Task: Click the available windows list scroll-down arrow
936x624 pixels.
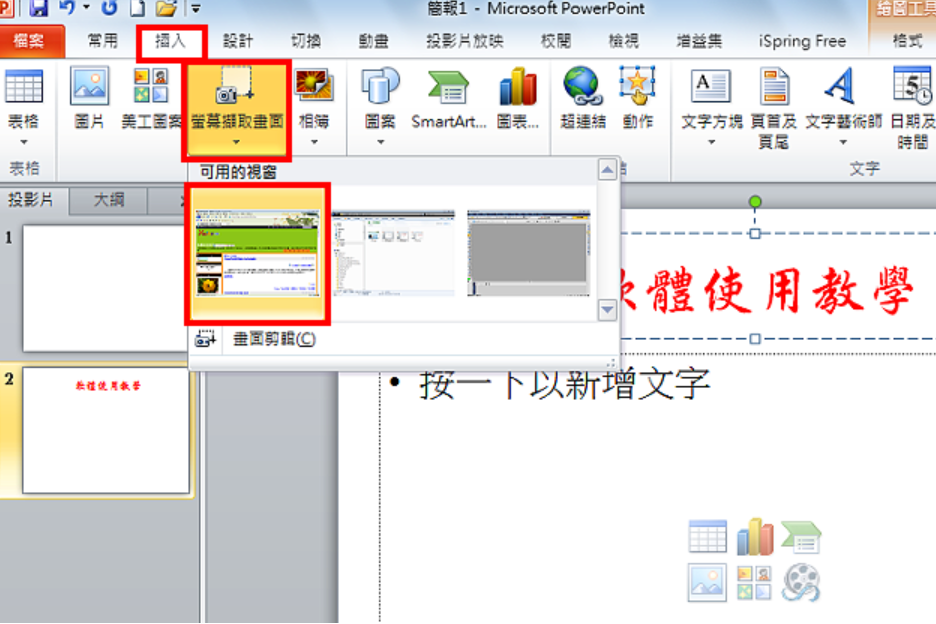Action: tap(607, 310)
